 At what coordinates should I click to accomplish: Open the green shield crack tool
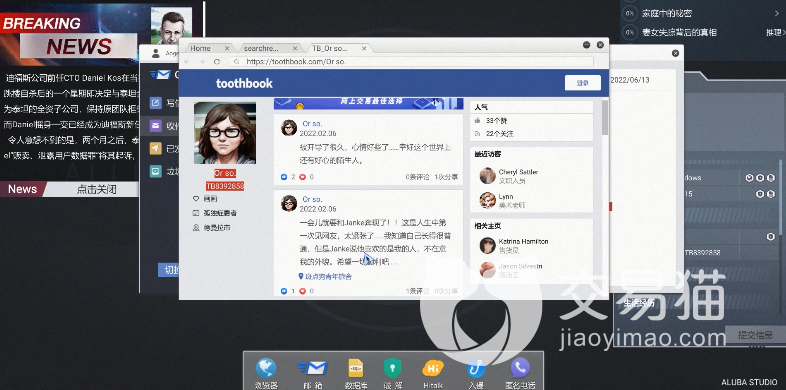[392, 368]
